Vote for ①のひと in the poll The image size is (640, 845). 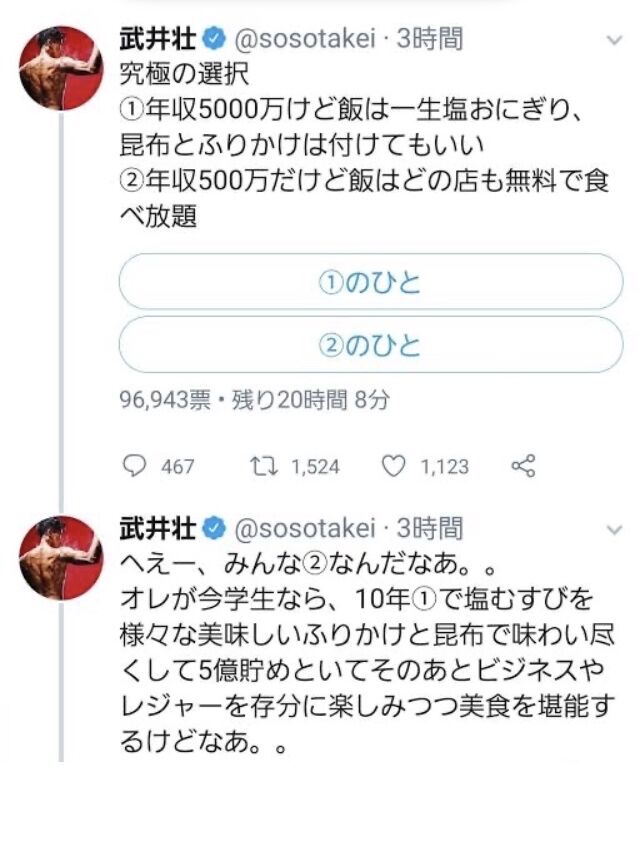[371, 281]
